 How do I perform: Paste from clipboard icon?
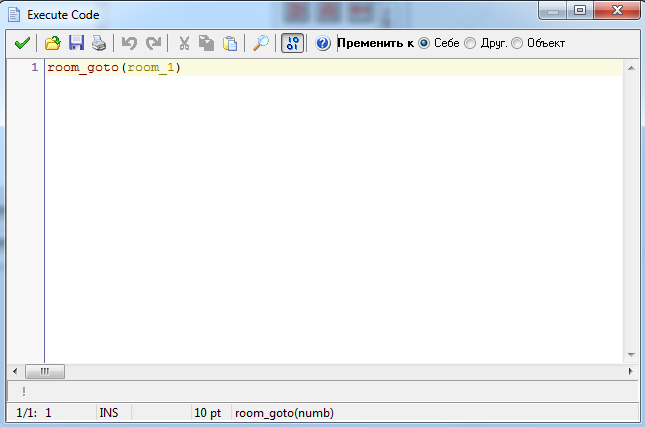coord(230,43)
